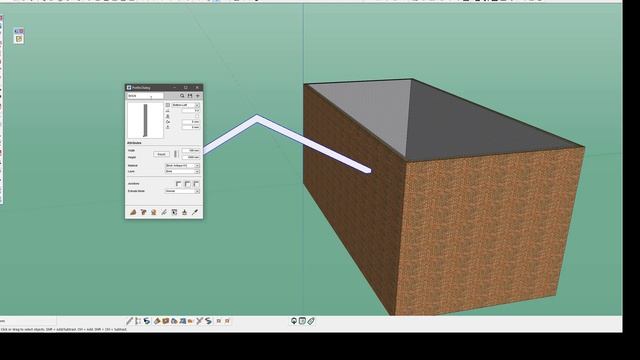Click the first build tool in ProfileDialog bottom row
This screenshot has width=640, height=360.
click(133, 212)
